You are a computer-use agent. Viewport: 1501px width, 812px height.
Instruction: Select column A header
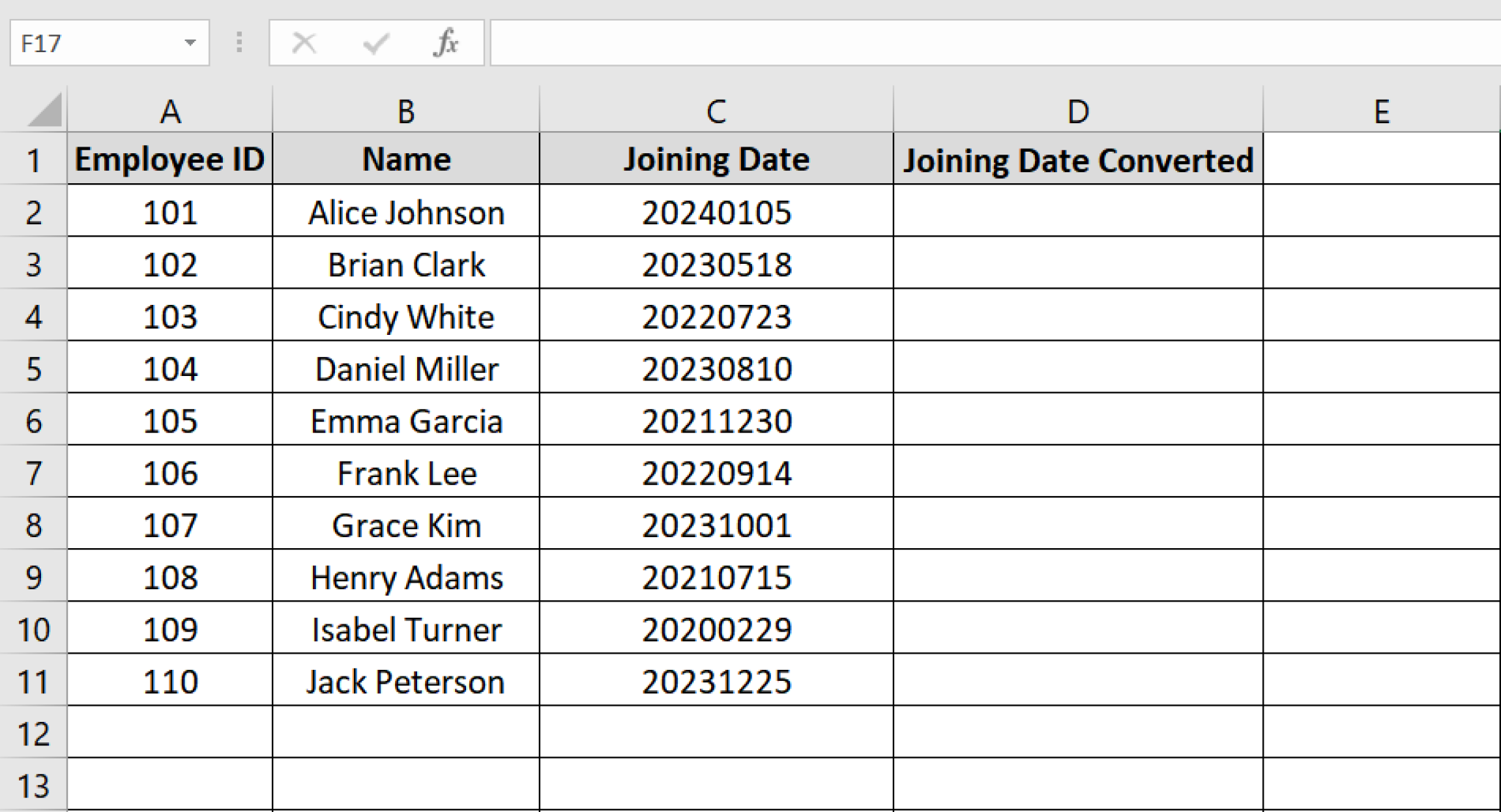(x=170, y=110)
